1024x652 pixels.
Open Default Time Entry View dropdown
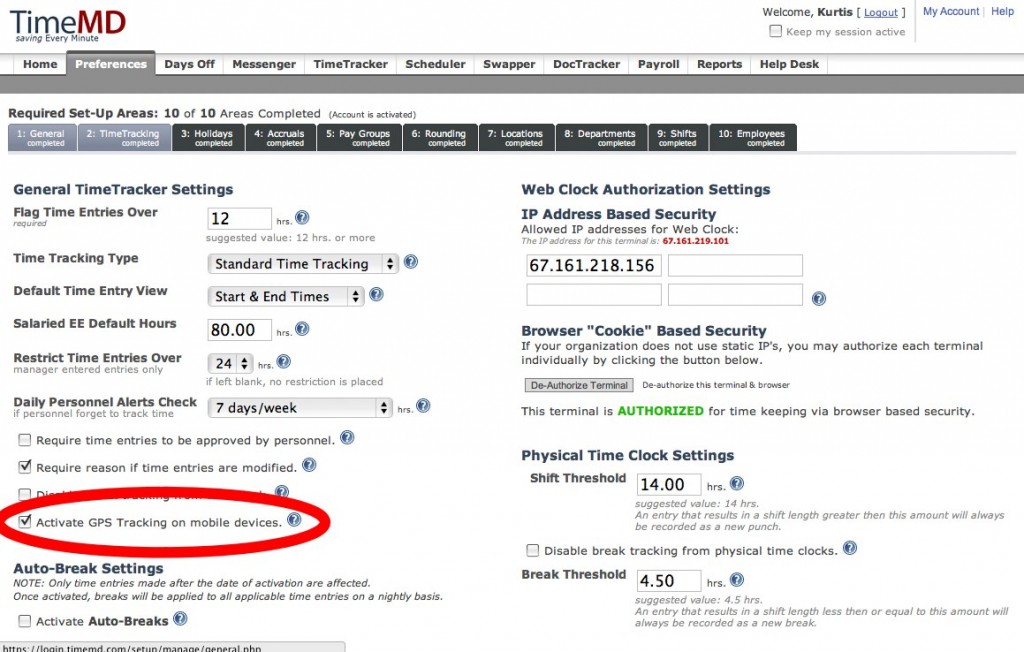[285, 297]
